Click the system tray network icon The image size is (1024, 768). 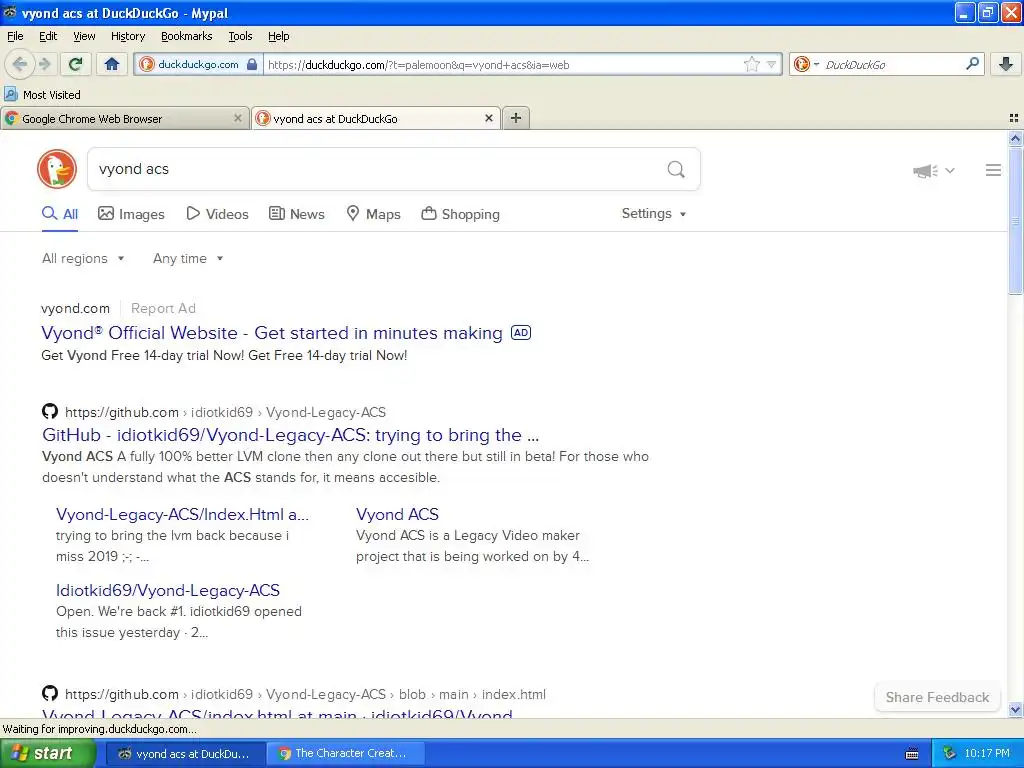click(x=949, y=754)
